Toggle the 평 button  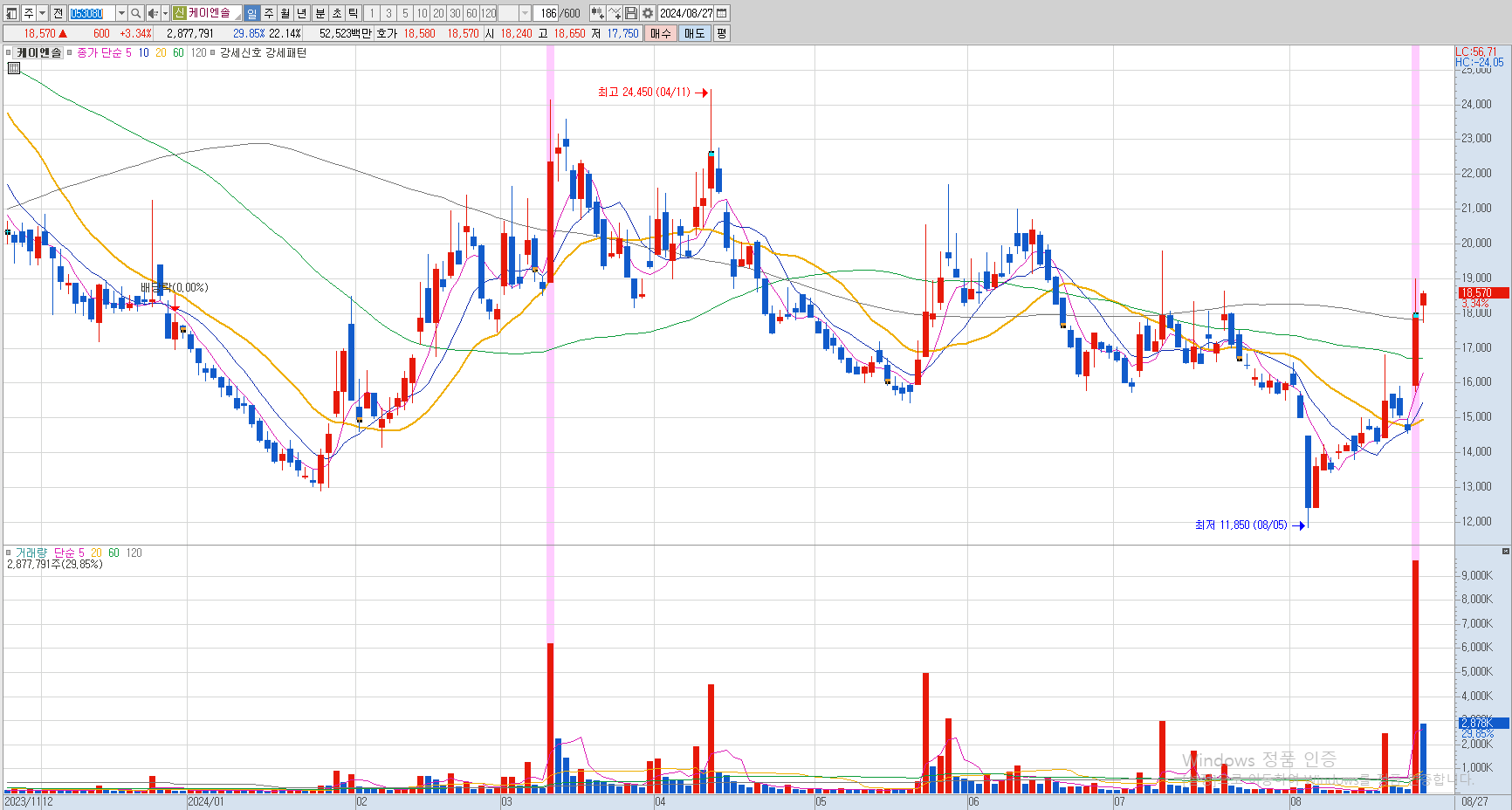tap(721, 33)
